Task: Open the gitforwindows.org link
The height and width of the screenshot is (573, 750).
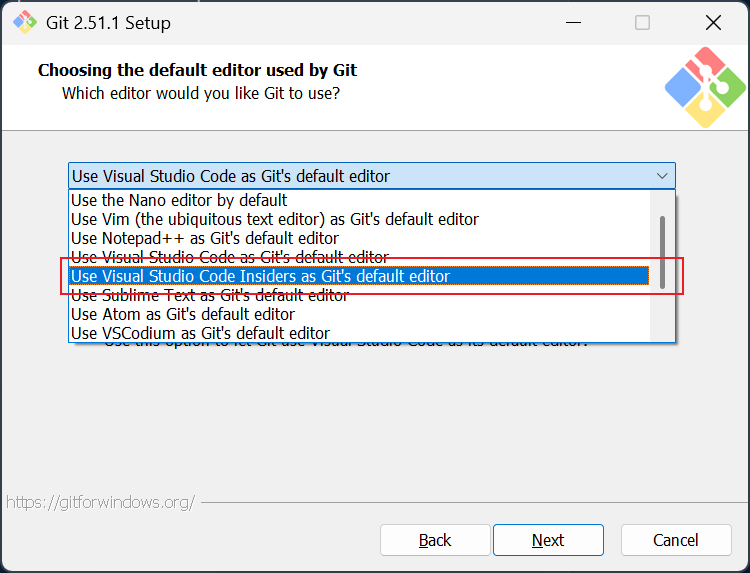Action: (100, 502)
